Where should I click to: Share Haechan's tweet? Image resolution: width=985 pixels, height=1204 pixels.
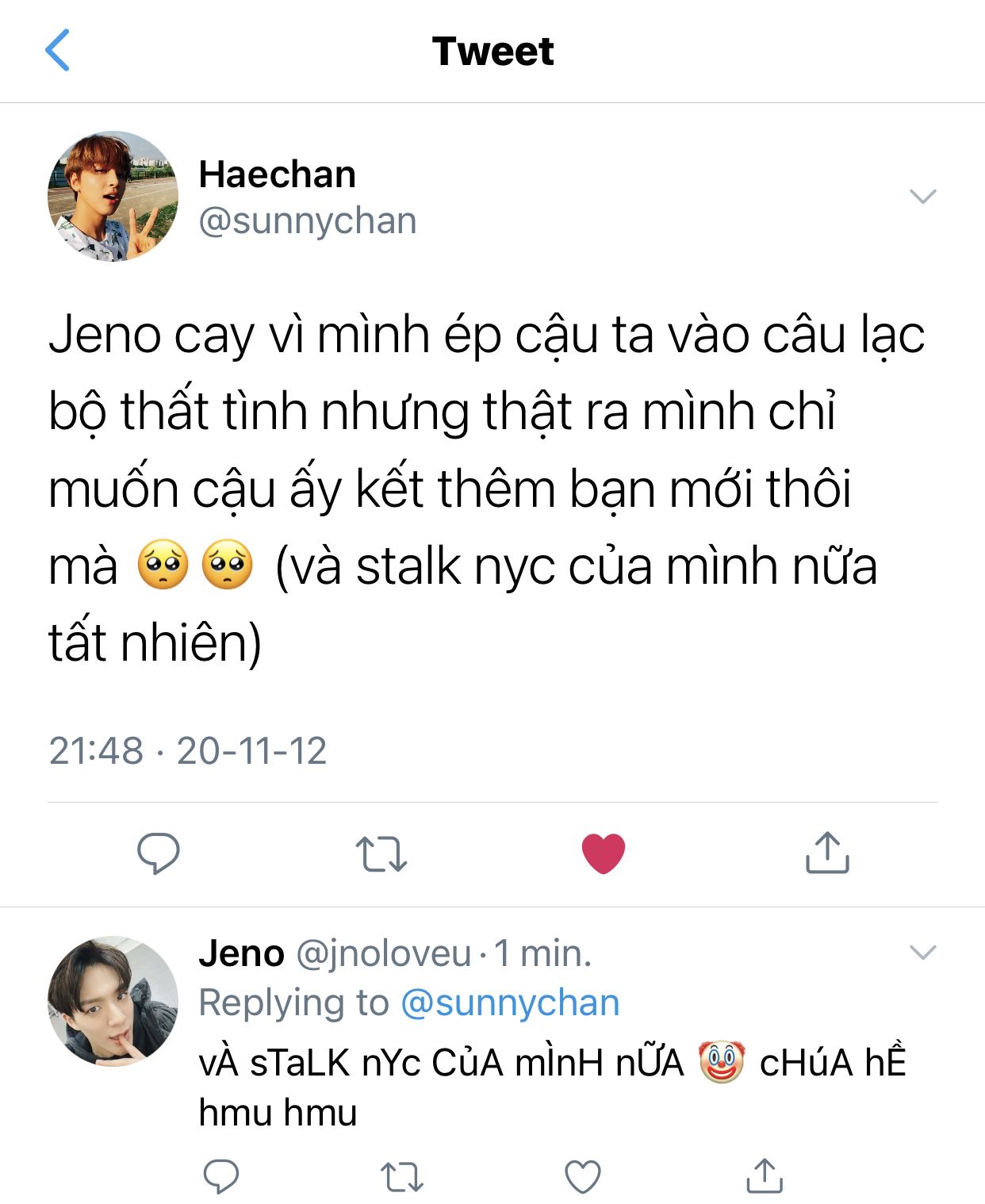click(x=827, y=853)
